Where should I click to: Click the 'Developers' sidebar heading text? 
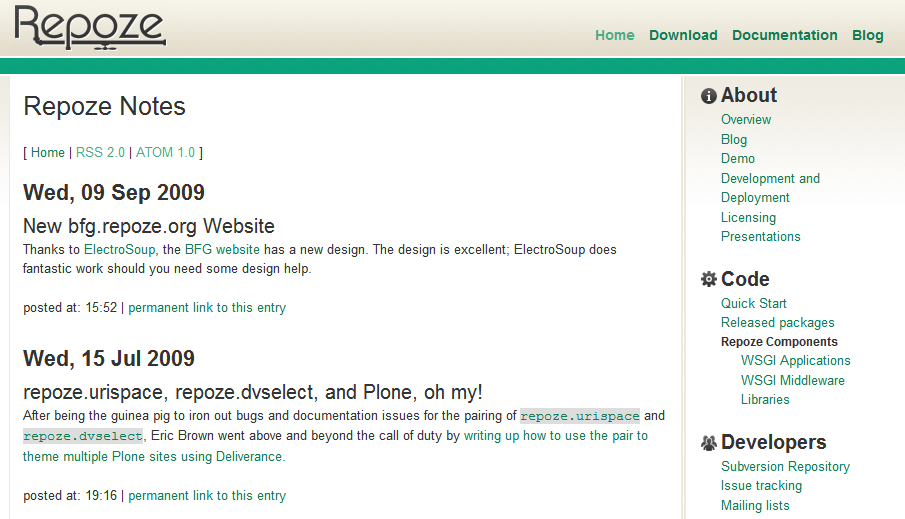click(773, 442)
